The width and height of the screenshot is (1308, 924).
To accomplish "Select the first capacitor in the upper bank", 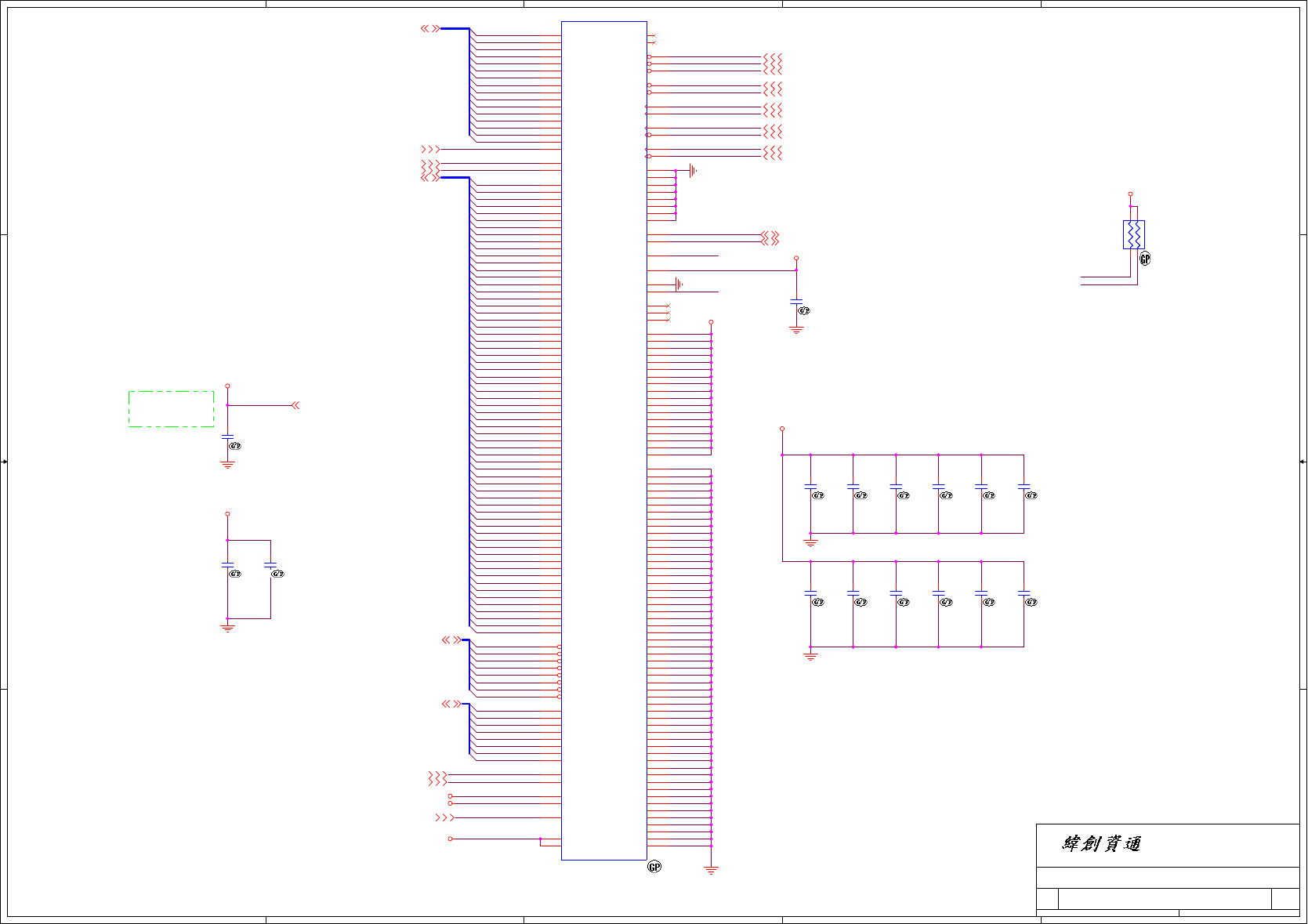I will point(810,487).
